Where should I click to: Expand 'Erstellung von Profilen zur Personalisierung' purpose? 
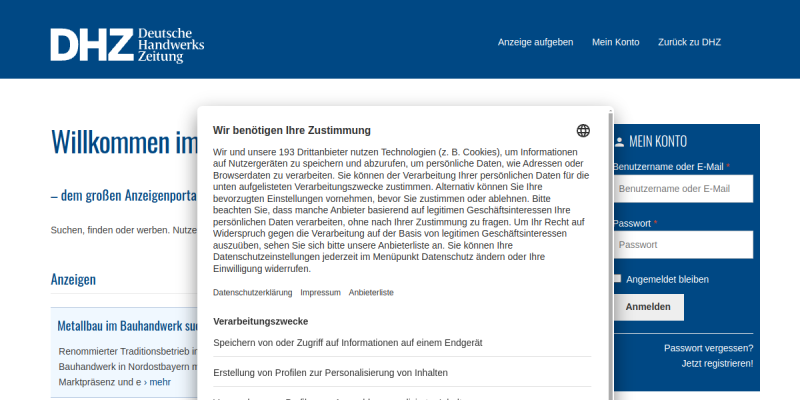click(402, 373)
